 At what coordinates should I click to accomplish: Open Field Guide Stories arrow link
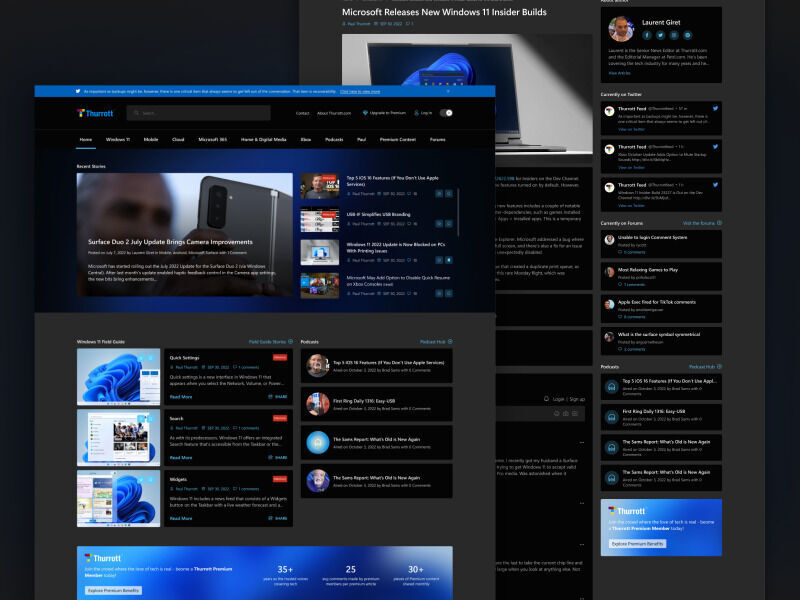click(x=271, y=342)
